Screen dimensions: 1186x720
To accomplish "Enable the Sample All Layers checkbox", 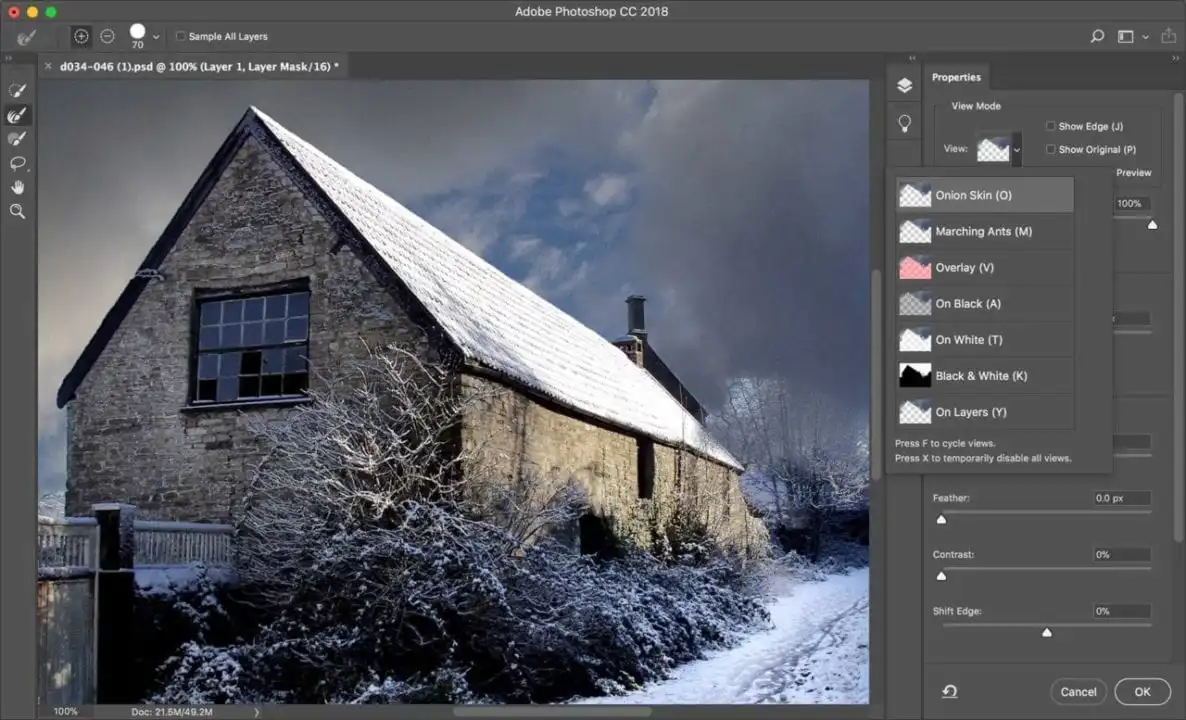I will [181, 36].
